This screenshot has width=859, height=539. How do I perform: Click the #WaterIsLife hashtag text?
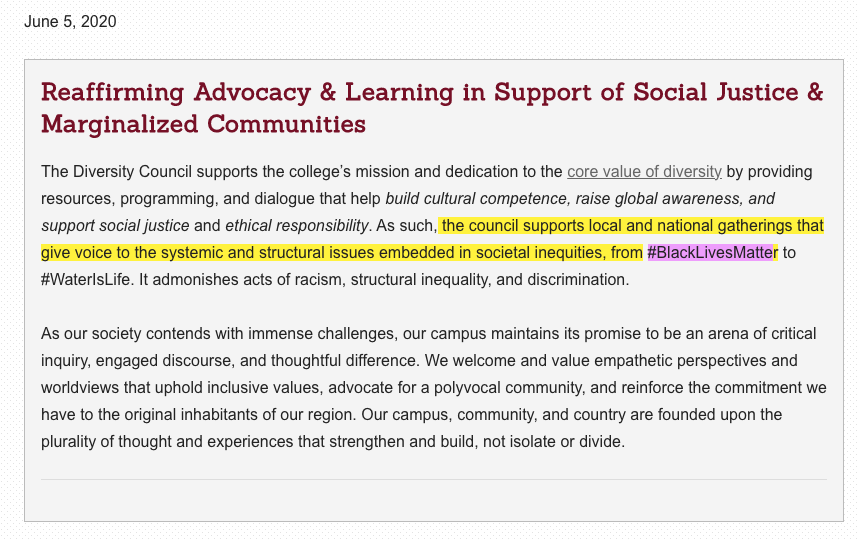pyautogui.click(x=86, y=279)
